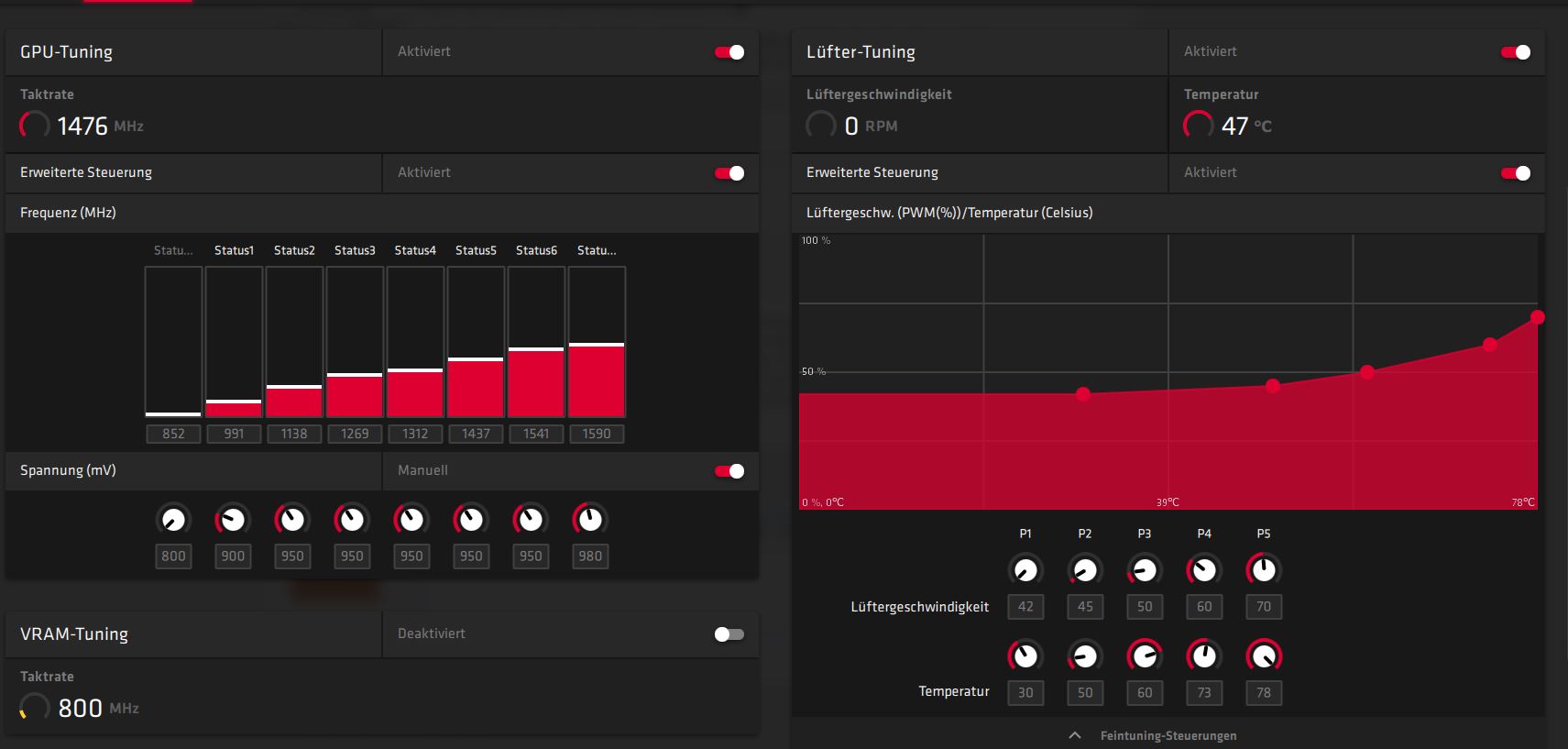Click the voltage knob above 980
1568x749 pixels.
point(590,520)
